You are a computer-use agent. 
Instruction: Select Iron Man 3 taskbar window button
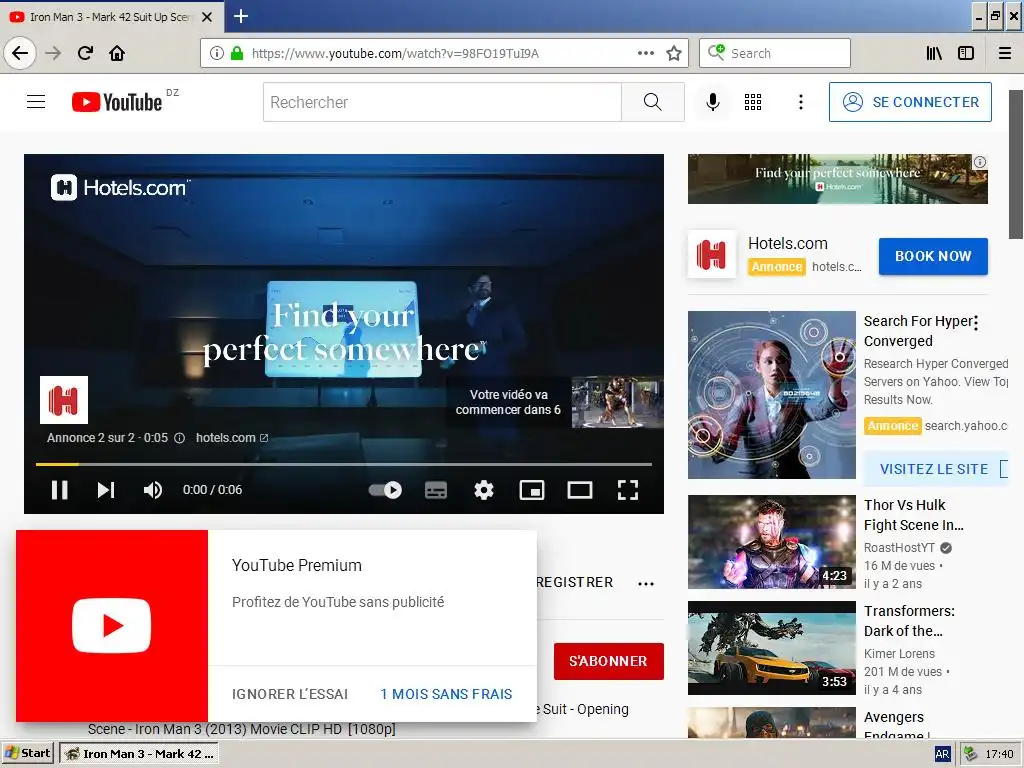(139, 754)
